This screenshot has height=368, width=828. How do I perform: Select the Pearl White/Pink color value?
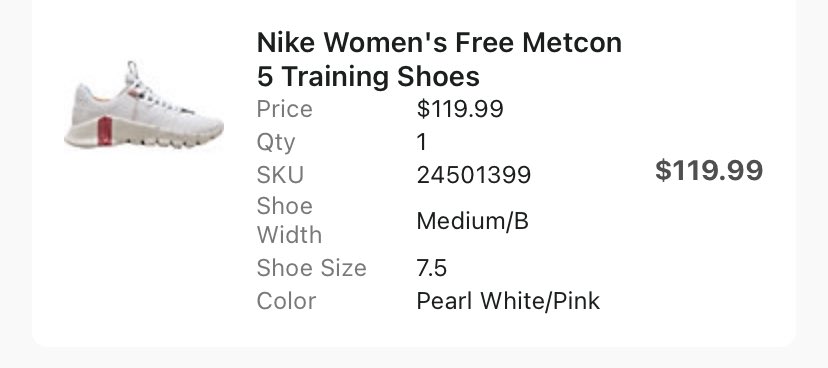(x=508, y=301)
